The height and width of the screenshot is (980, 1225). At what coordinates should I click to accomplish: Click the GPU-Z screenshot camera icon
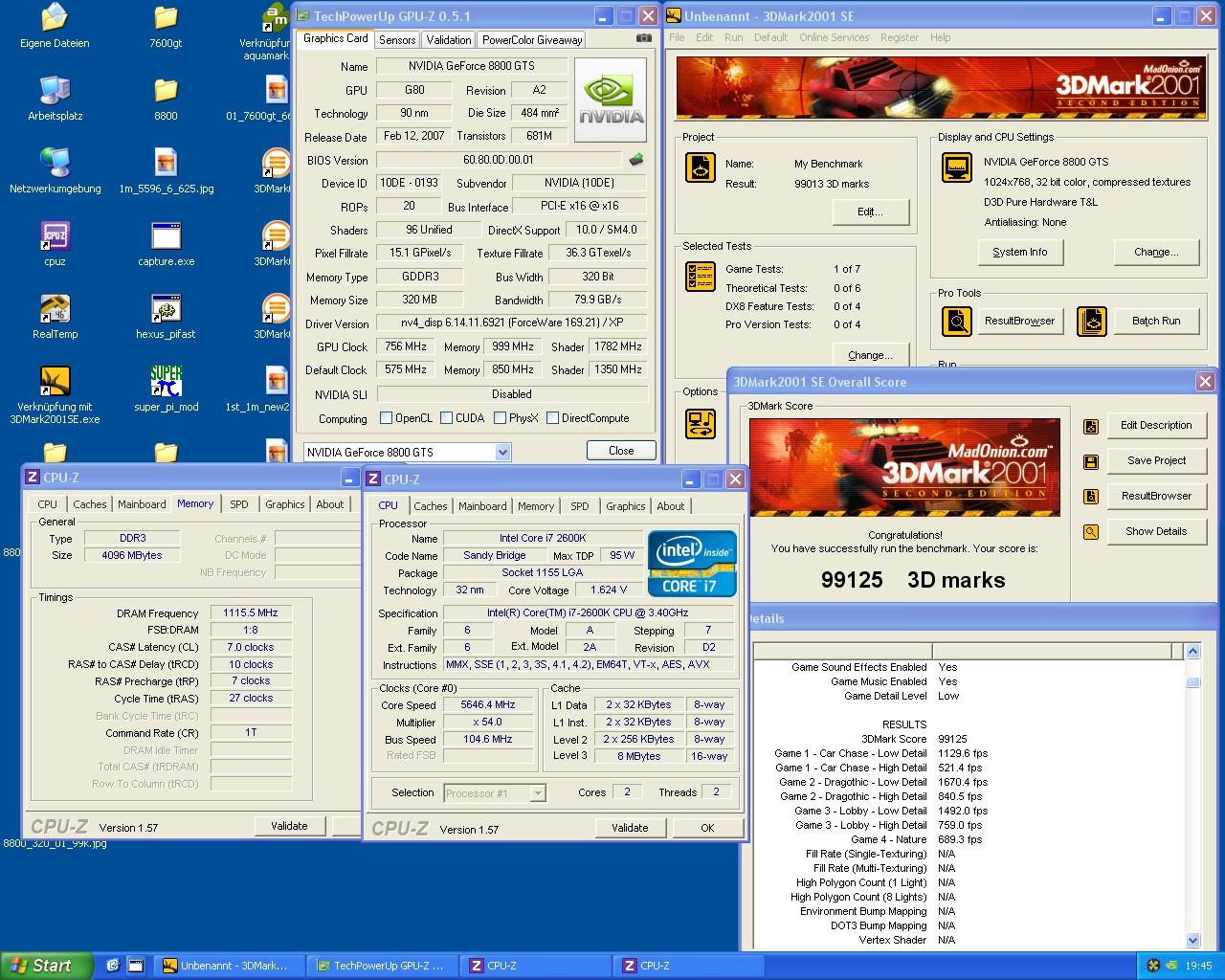(644, 38)
